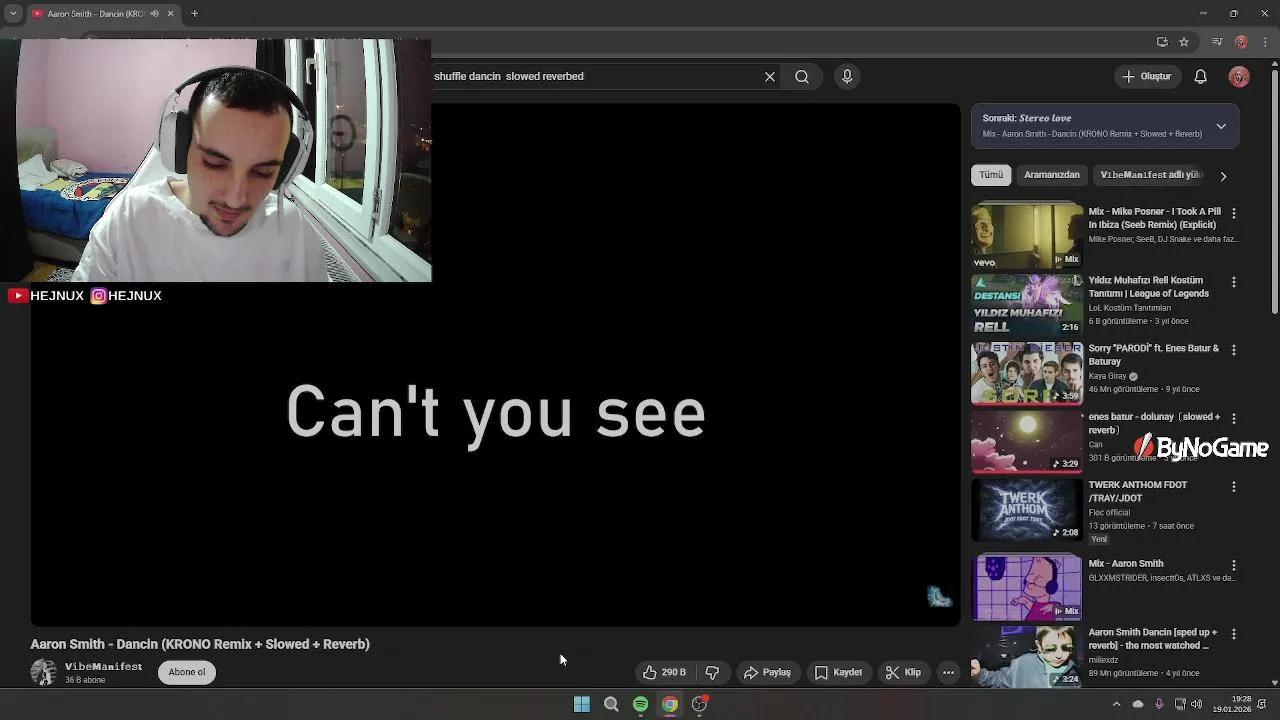Save the video with Kaydet
The height and width of the screenshot is (720, 1280).
838,672
